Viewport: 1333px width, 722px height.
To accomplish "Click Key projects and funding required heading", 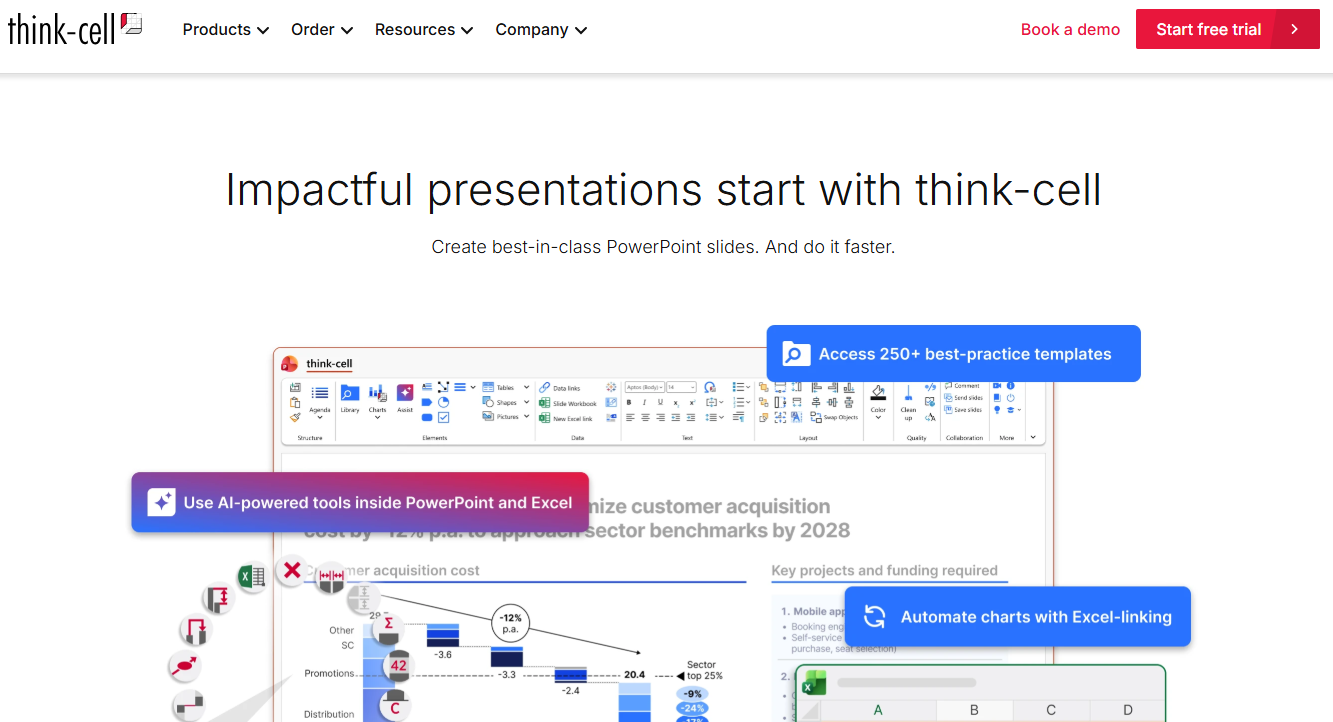I will 885,570.
